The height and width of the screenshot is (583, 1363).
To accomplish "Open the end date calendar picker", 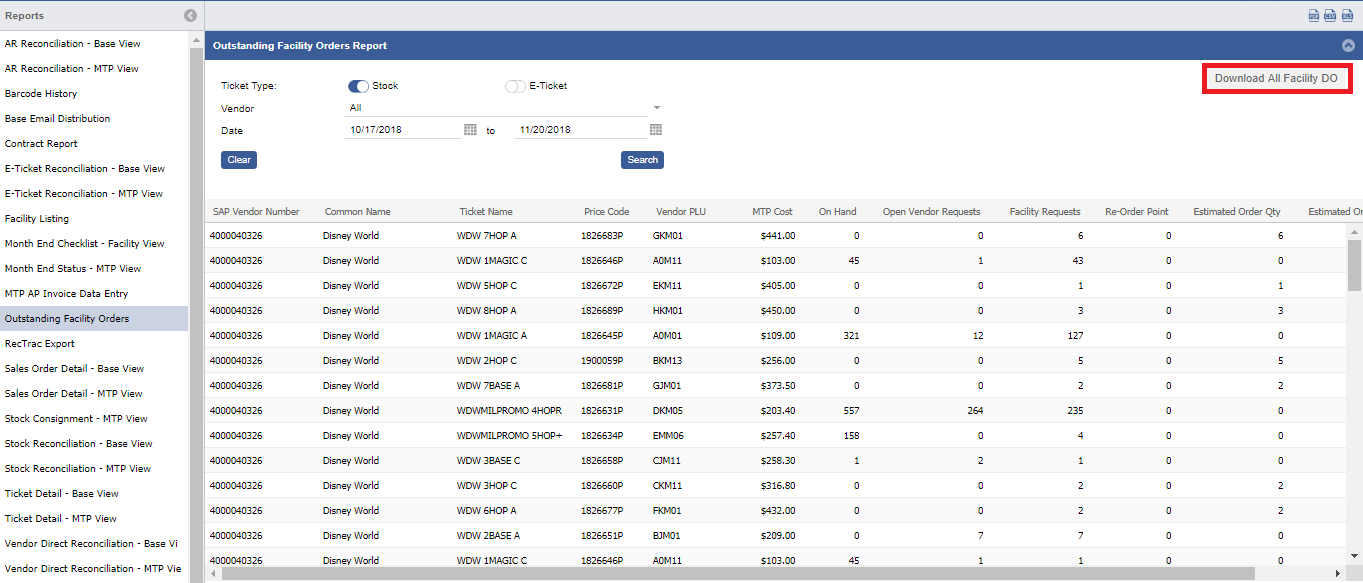I will tap(656, 130).
